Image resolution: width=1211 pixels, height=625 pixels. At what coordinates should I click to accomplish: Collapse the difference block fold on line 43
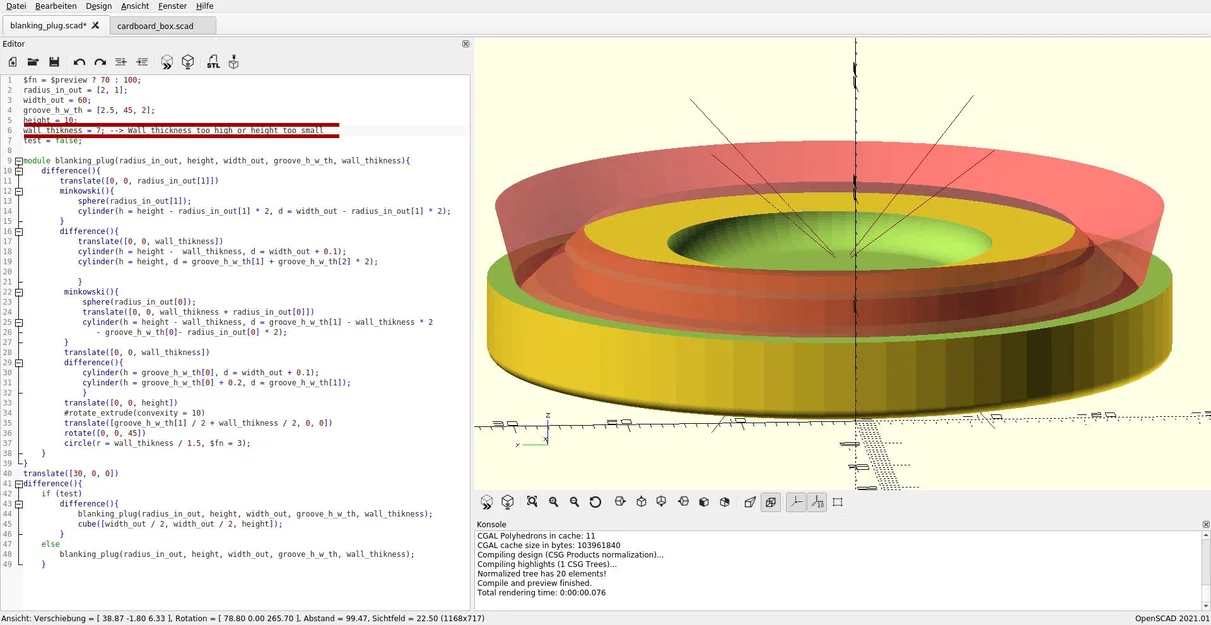18,503
